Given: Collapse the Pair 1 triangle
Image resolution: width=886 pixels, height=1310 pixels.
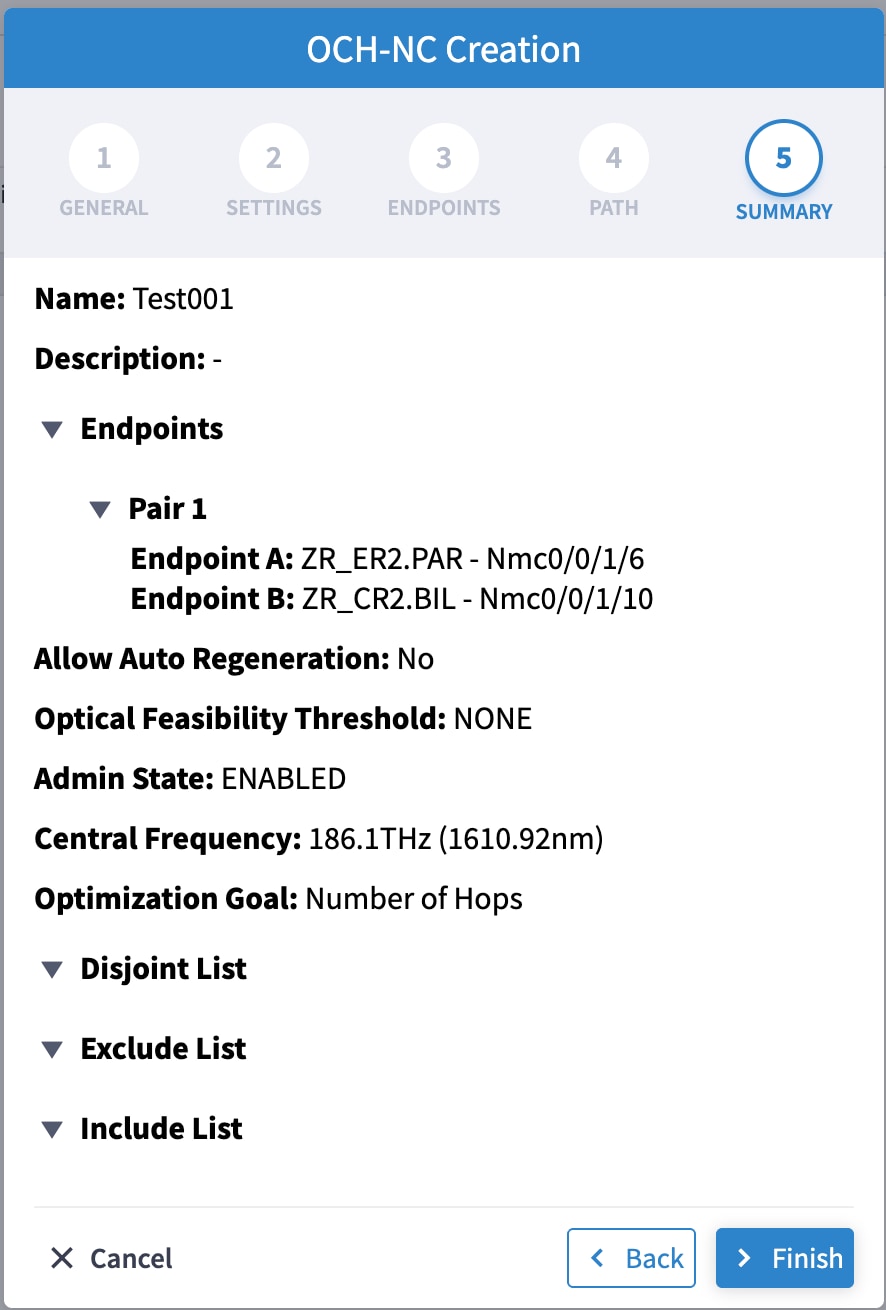Looking at the screenshot, I should click(100, 509).
